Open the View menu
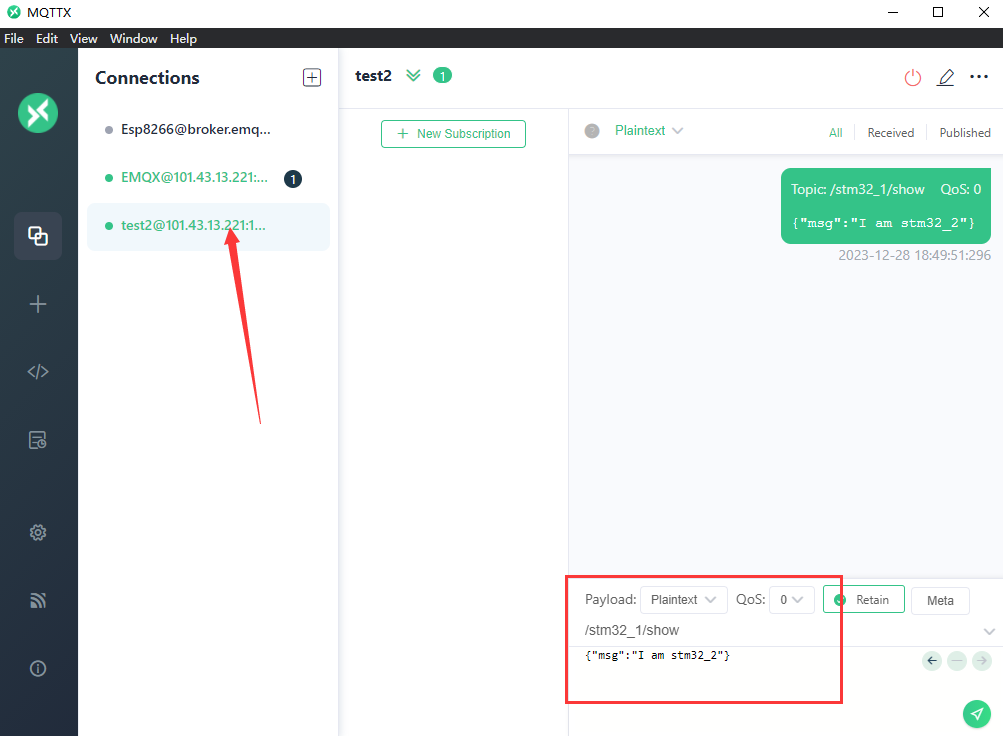 (84, 38)
